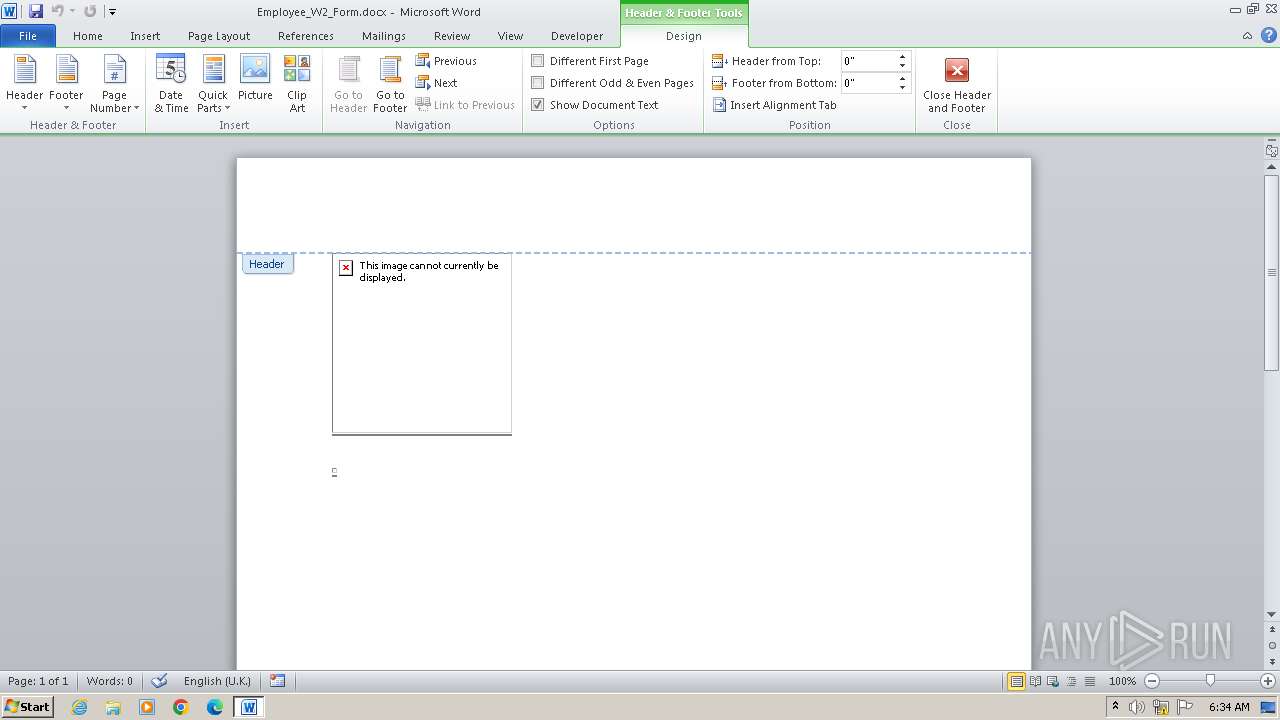Switch to the Home tab
This screenshot has width=1280, height=720.
[x=88, y=36]
